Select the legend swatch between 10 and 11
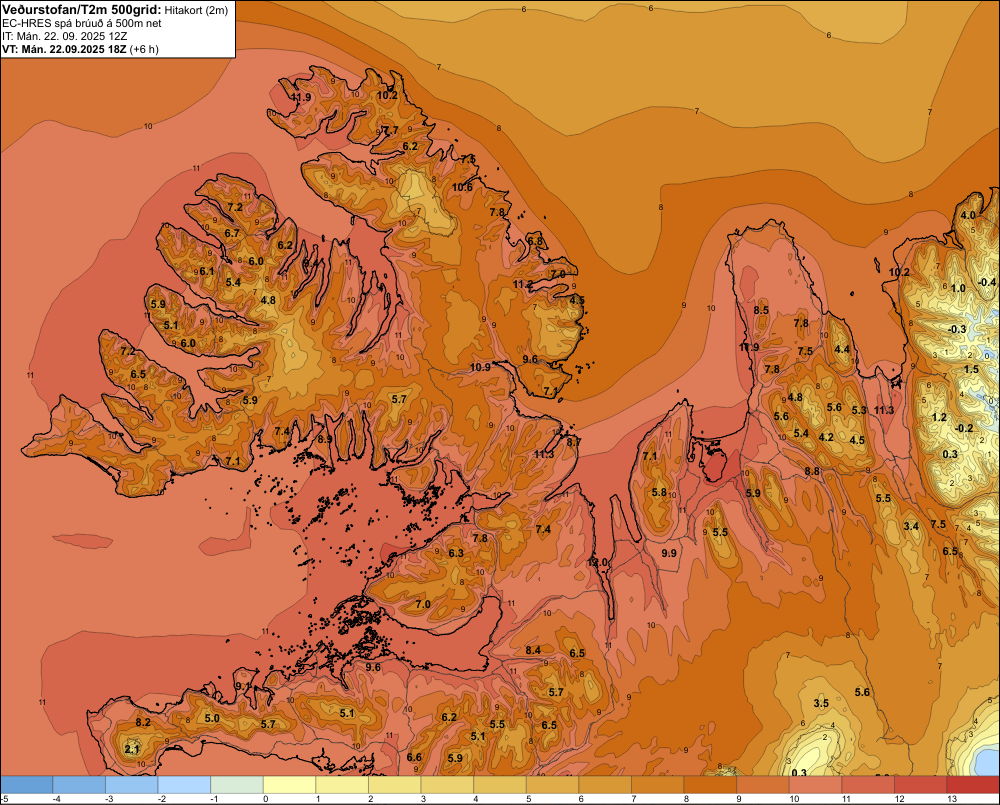 (816, 785)
